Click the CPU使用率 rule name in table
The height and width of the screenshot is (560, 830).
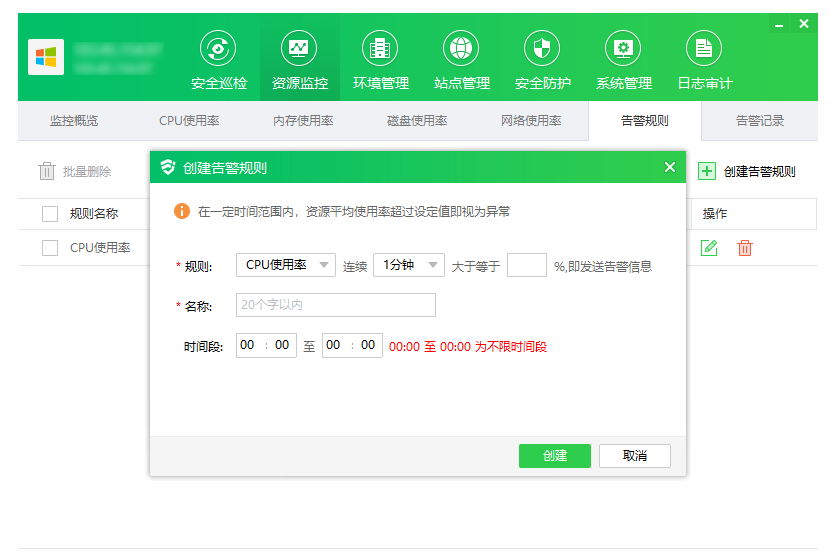[x=100, y=248]
